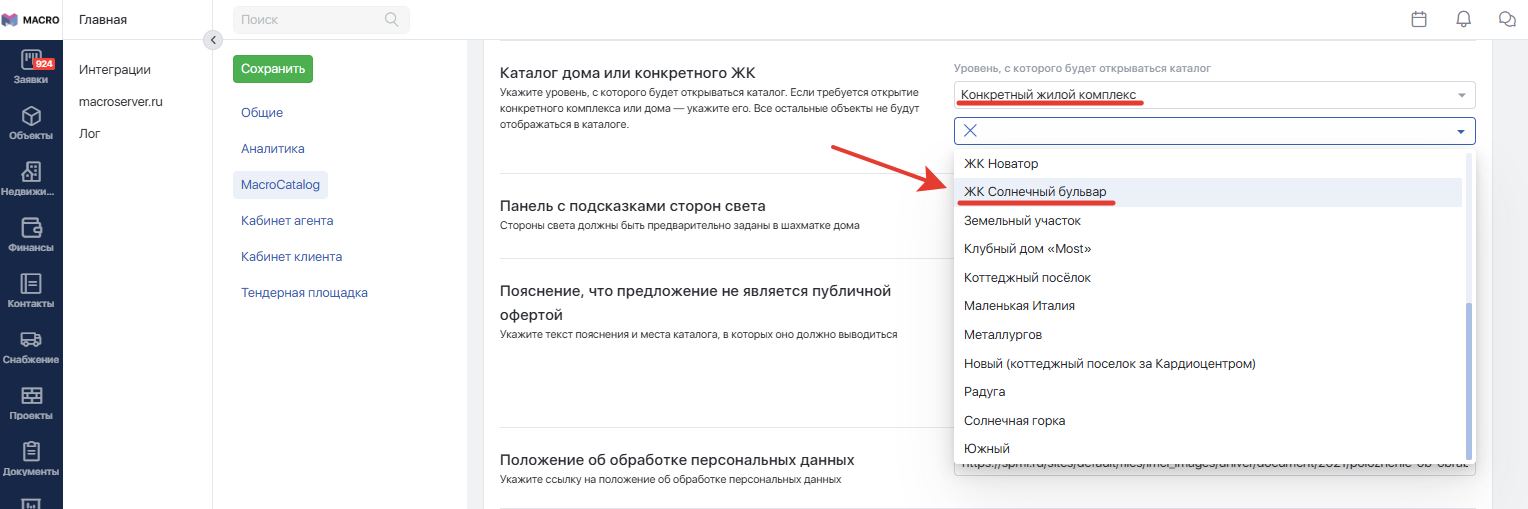
Task: Open the Заявки section icon
Action: pyautogui.click(x=31, y=59)
